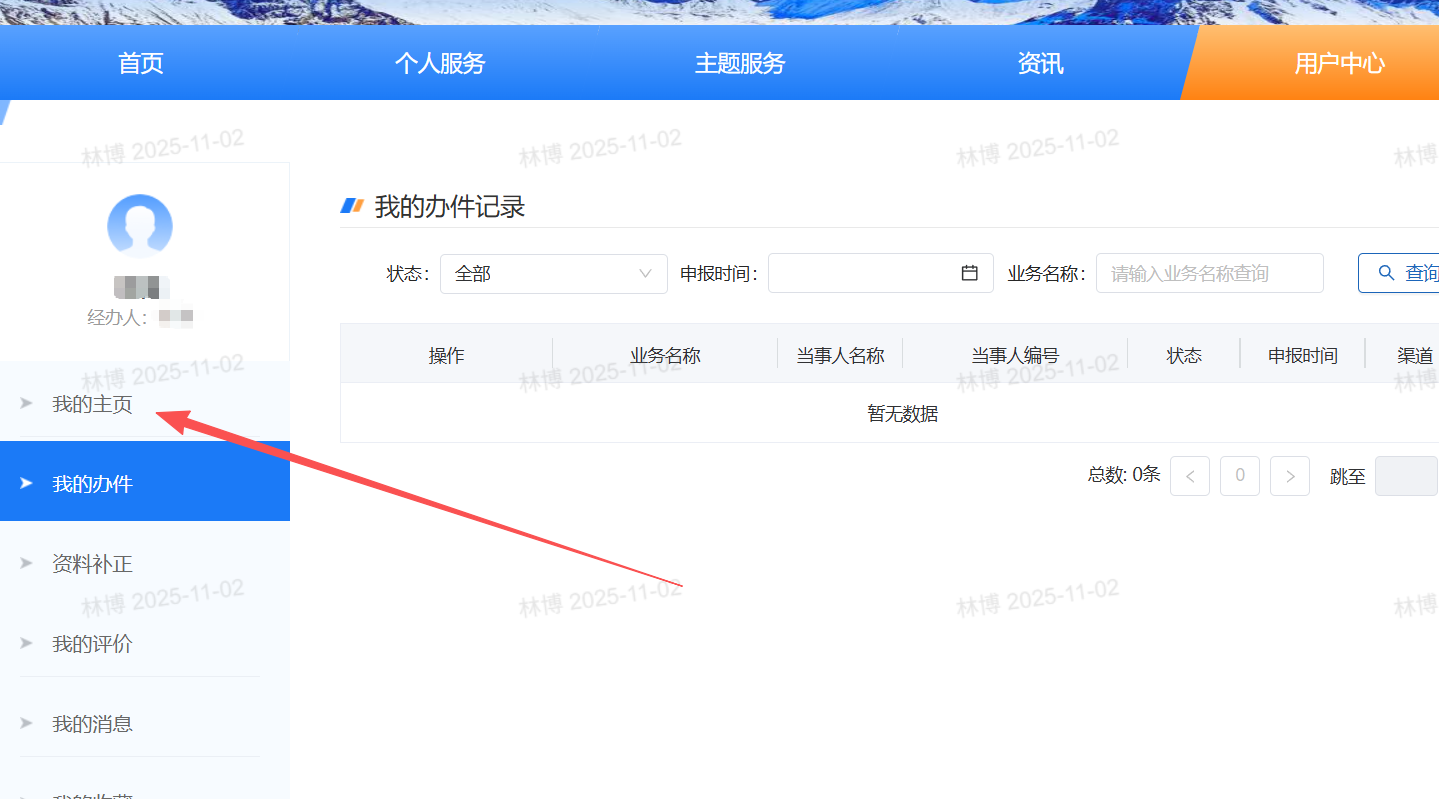Image resolution: width=1439 pixels, height=799 pixels.
Task: Select 我的办件 in the sidebar
Action: point(92,484)
